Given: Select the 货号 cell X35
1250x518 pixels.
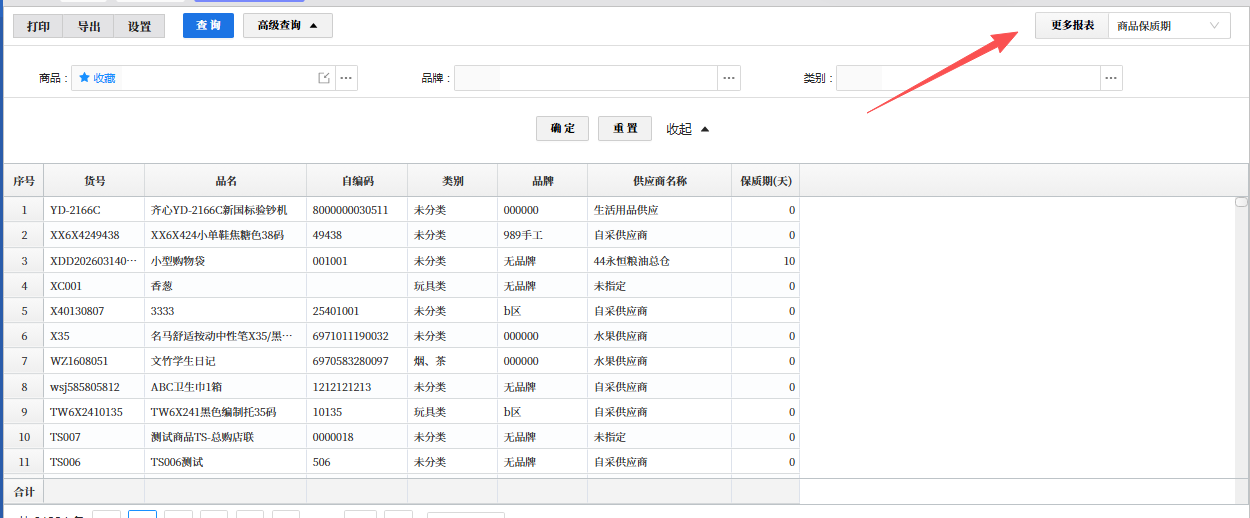Looking at the screenshot, I should pyautogui.click(x=95, y=336).
